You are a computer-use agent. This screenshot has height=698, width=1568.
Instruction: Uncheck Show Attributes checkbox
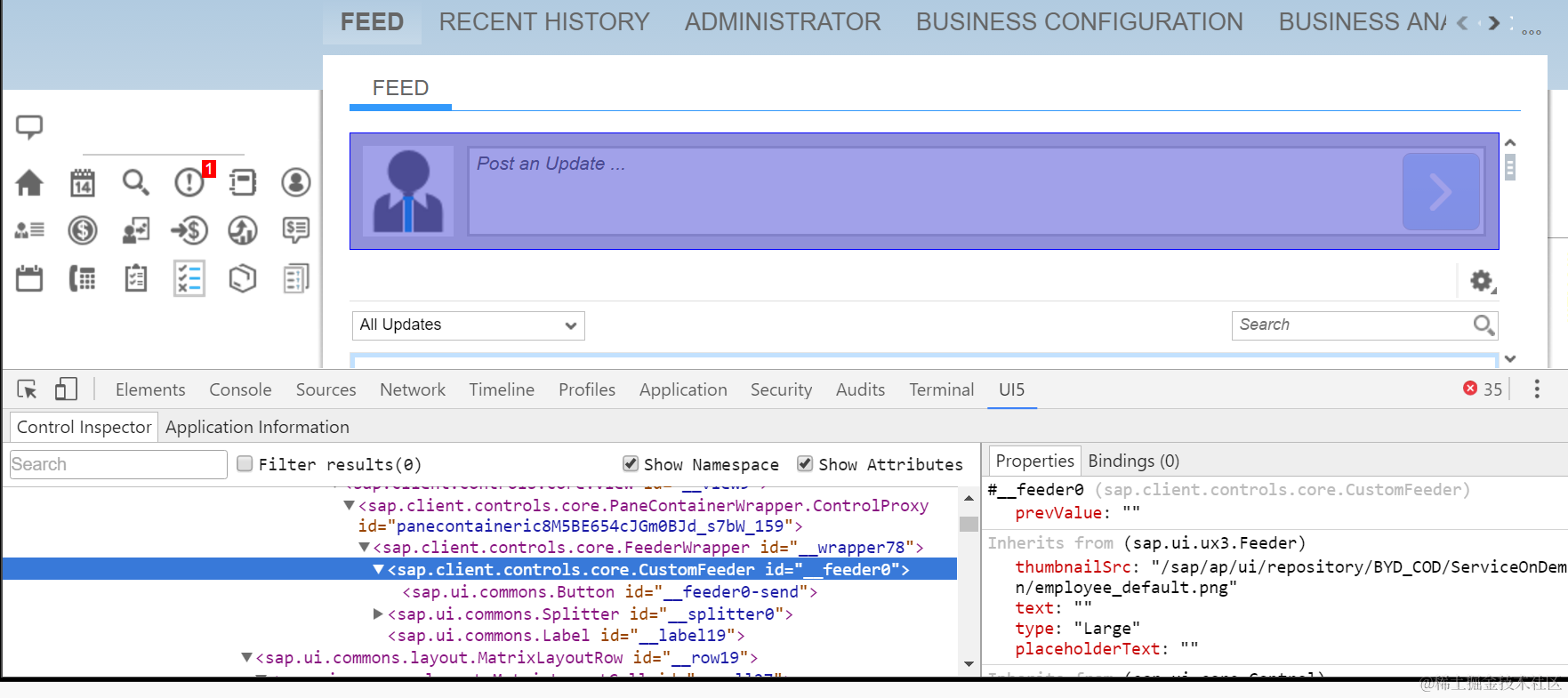coord(805,463)
